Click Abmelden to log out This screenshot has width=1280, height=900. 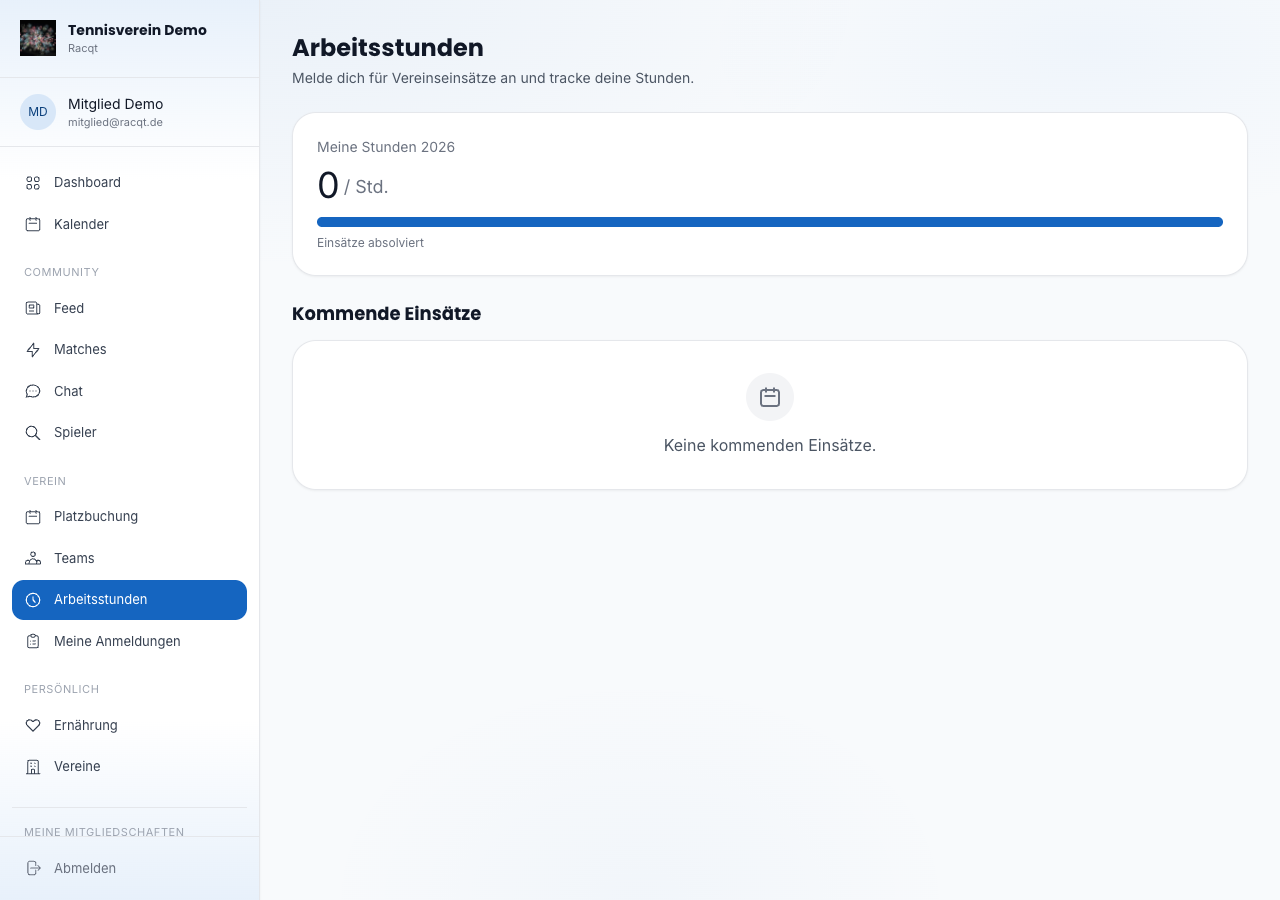129,868
